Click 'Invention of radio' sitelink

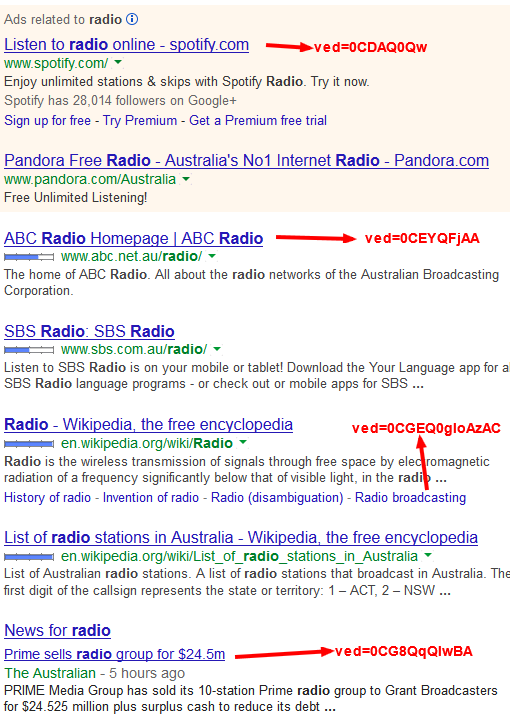click(x=151, y=498)
